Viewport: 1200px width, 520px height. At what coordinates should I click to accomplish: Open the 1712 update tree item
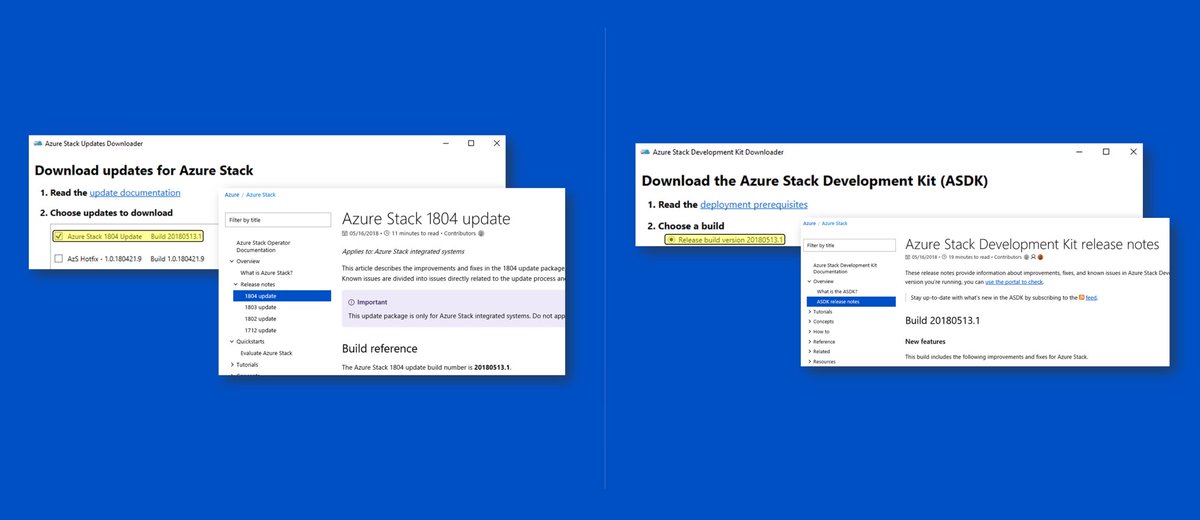pyautogui.click(x=260, y=330)
